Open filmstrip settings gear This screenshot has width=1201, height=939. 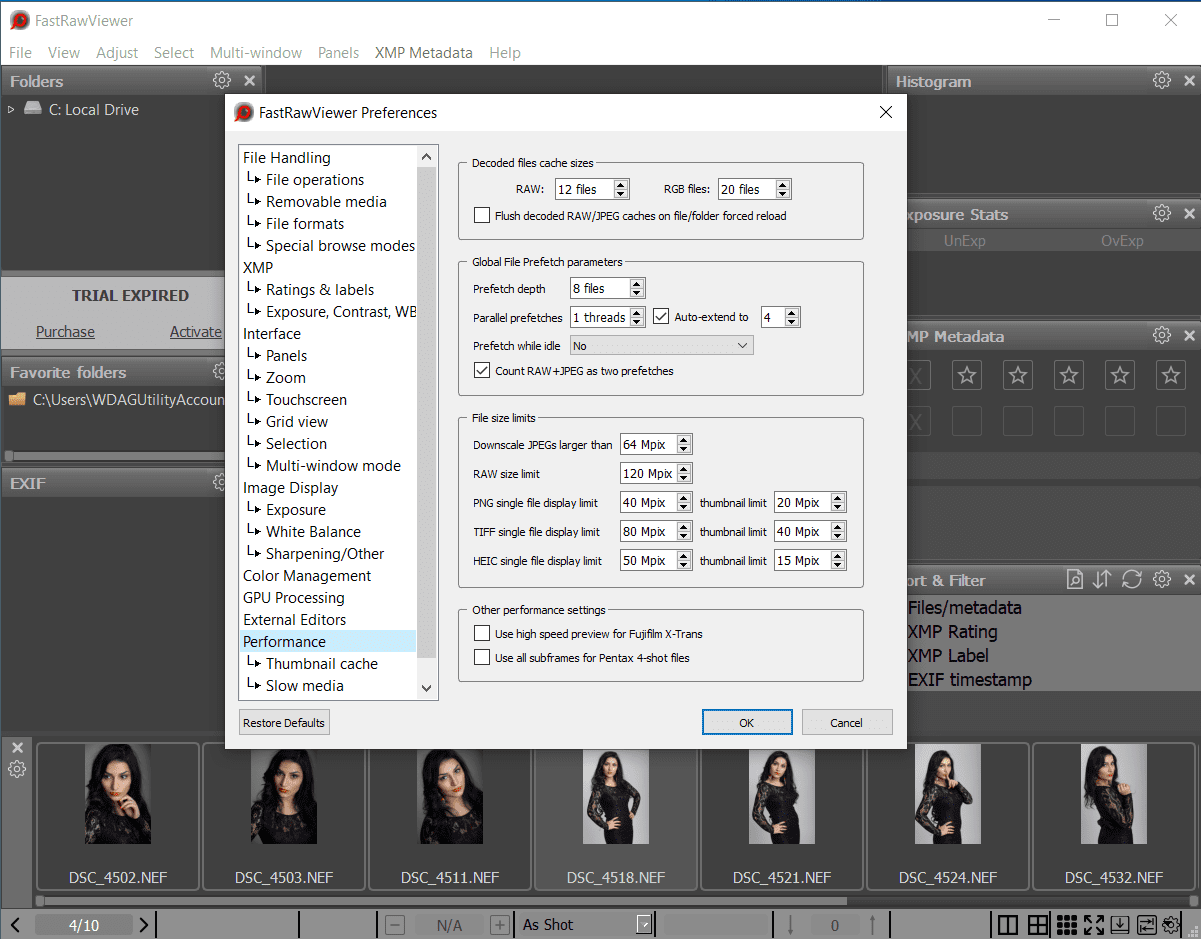17,769
